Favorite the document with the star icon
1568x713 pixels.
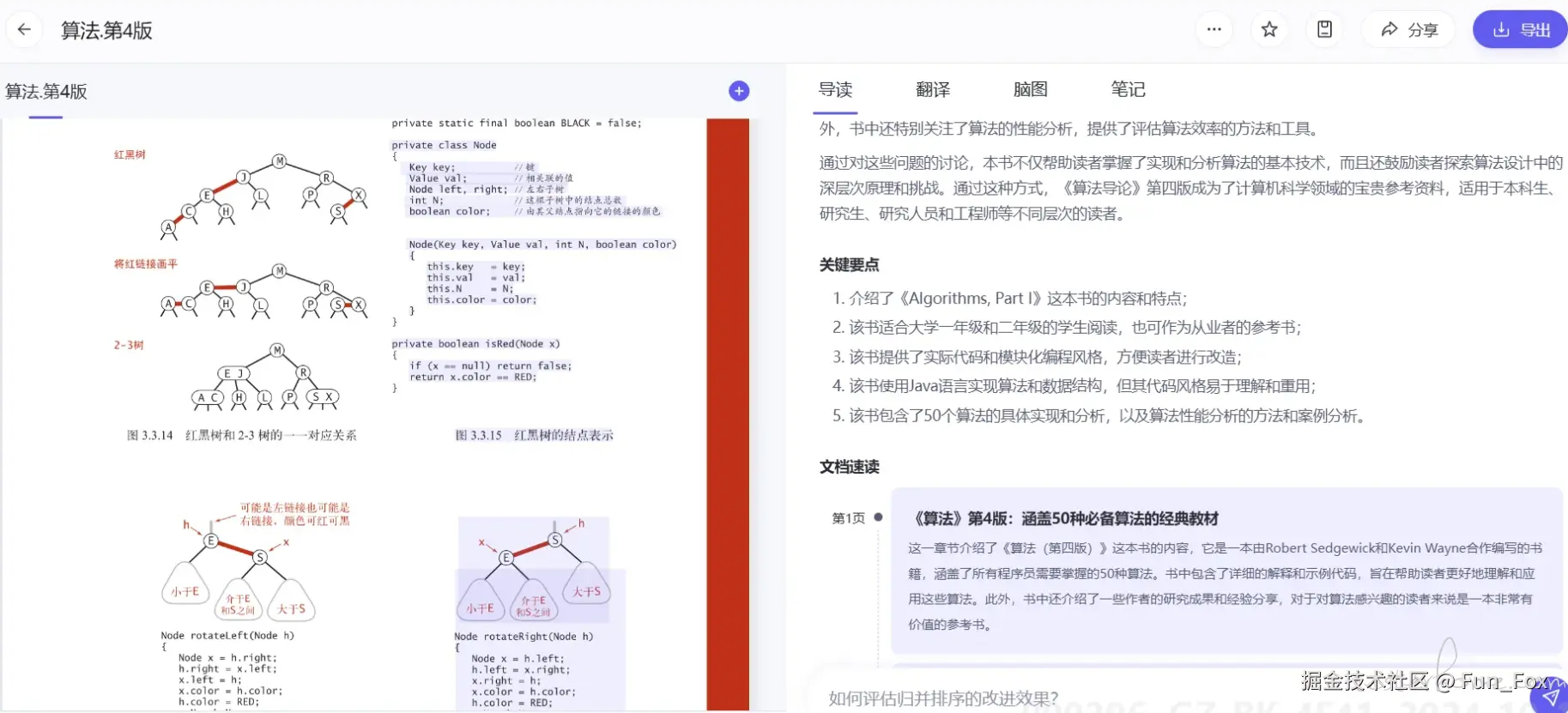click(1269, 30)
